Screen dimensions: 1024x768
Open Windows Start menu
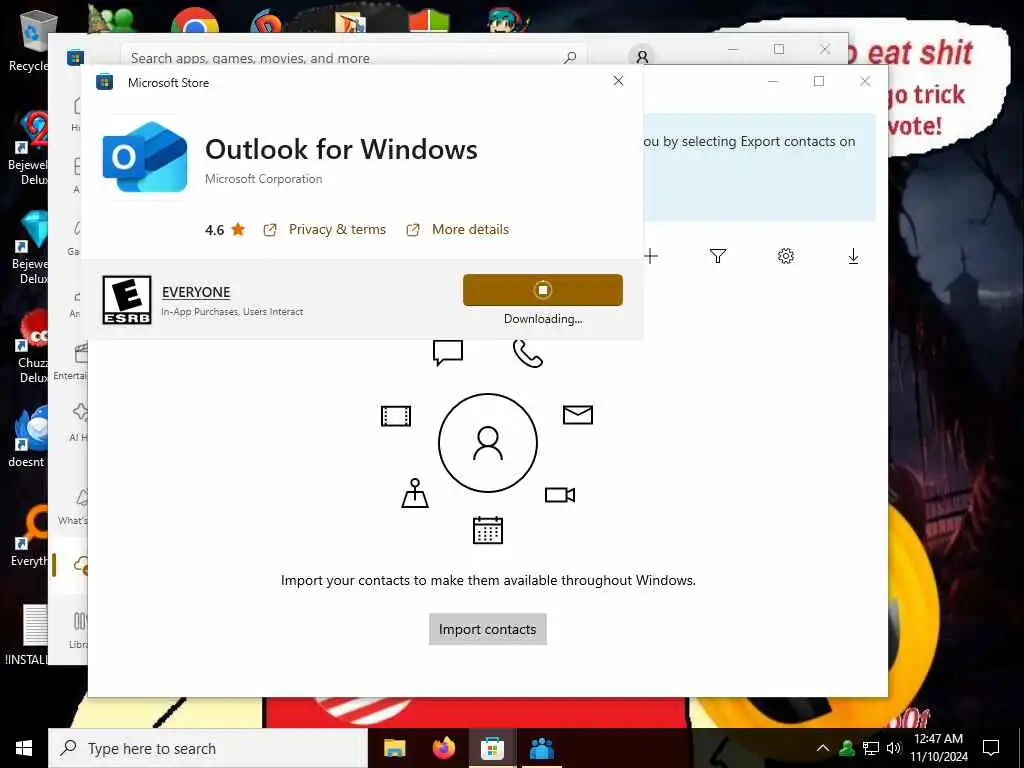pyautogui.click(x=24, y=748)
